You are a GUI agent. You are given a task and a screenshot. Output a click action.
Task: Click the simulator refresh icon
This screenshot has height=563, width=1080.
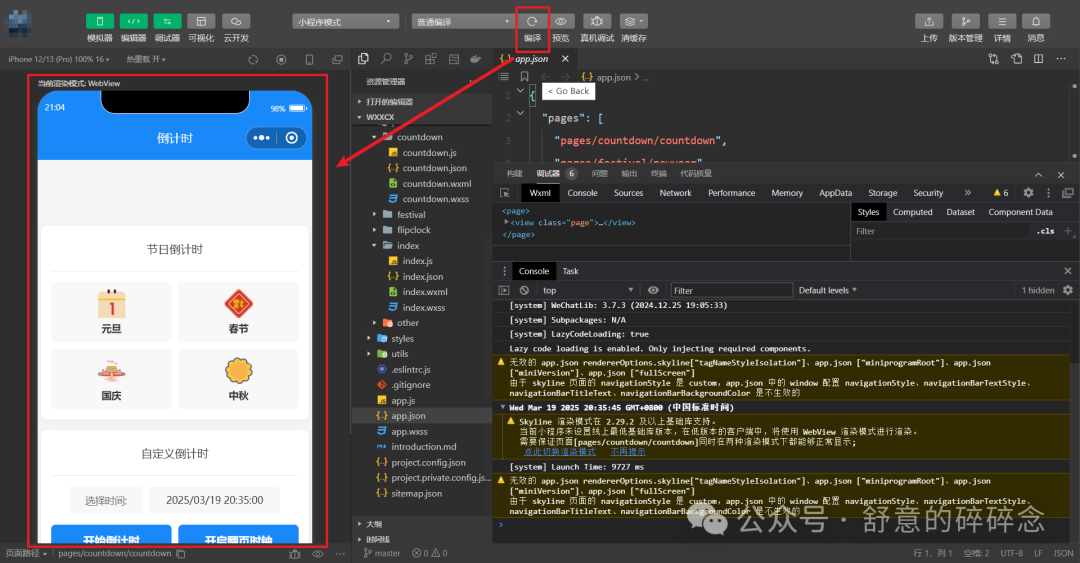point(253,60)
